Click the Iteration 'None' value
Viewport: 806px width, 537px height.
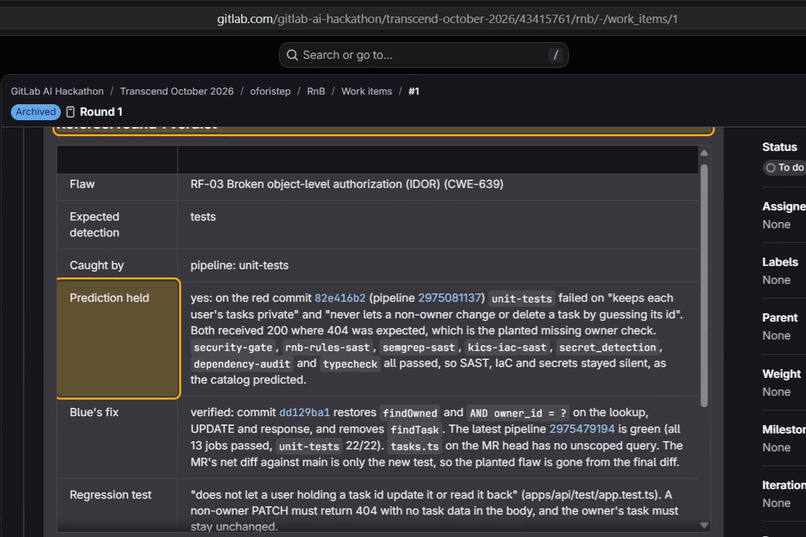tap(776, 503)
